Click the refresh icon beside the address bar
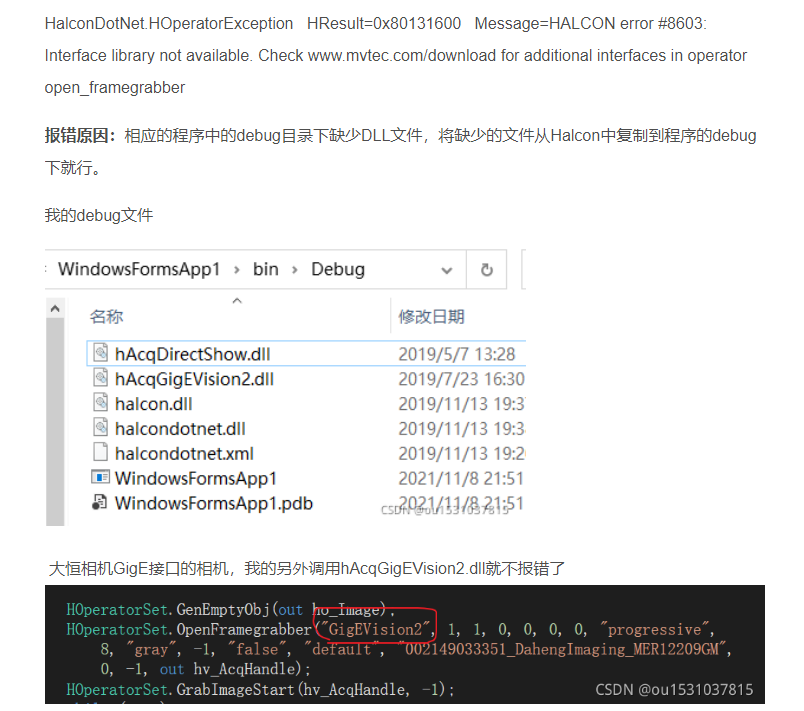804x711 pixels. [487, 268]
